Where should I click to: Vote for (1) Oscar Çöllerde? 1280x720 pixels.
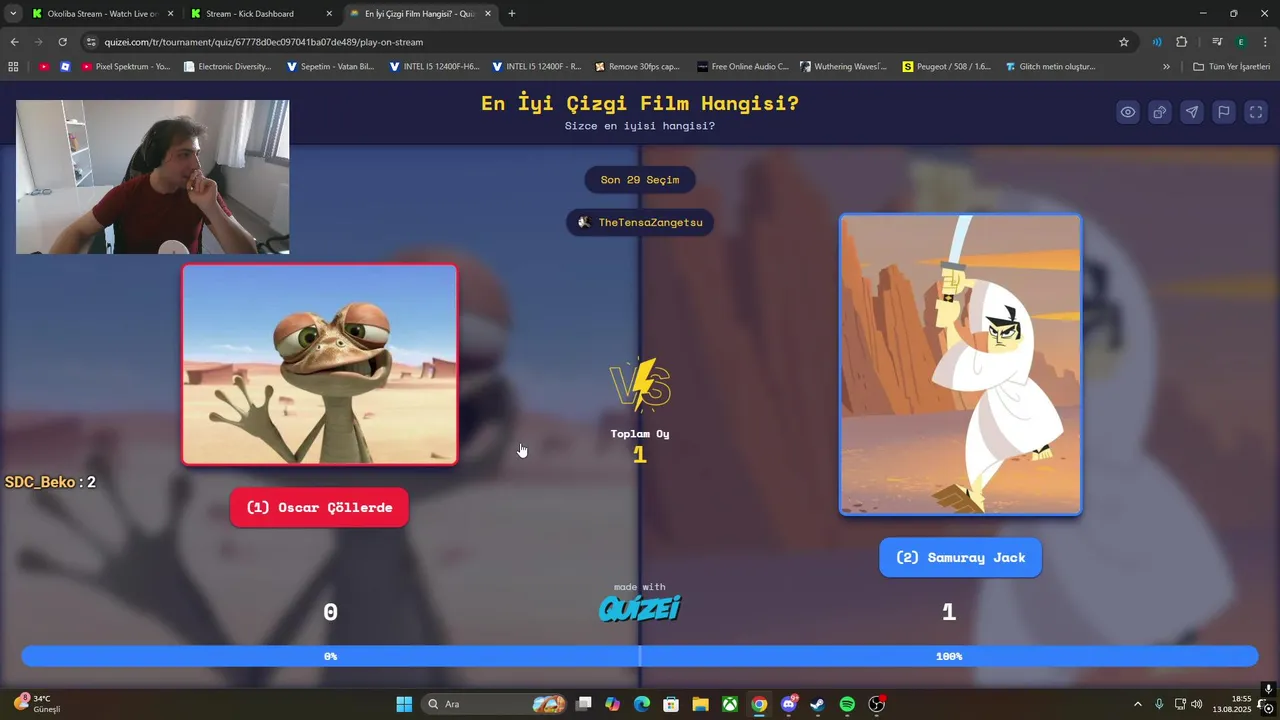tap(319, 507)
